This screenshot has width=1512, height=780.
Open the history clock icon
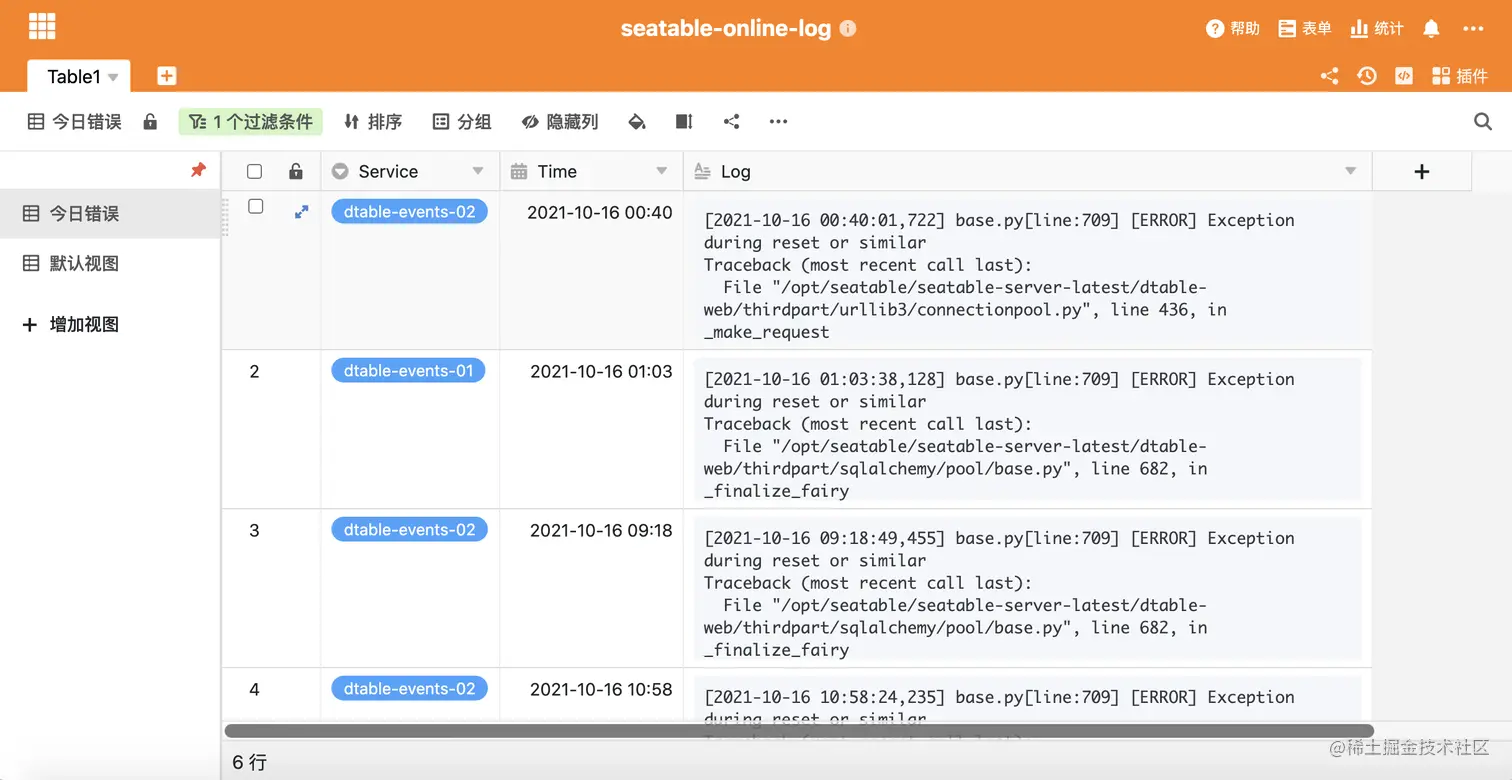pyautogui.click(x=1366, y=76)
